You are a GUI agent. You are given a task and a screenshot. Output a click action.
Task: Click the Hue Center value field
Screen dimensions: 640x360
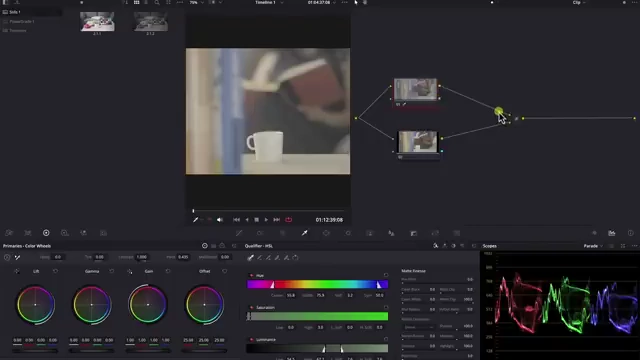tap(291, 295)
